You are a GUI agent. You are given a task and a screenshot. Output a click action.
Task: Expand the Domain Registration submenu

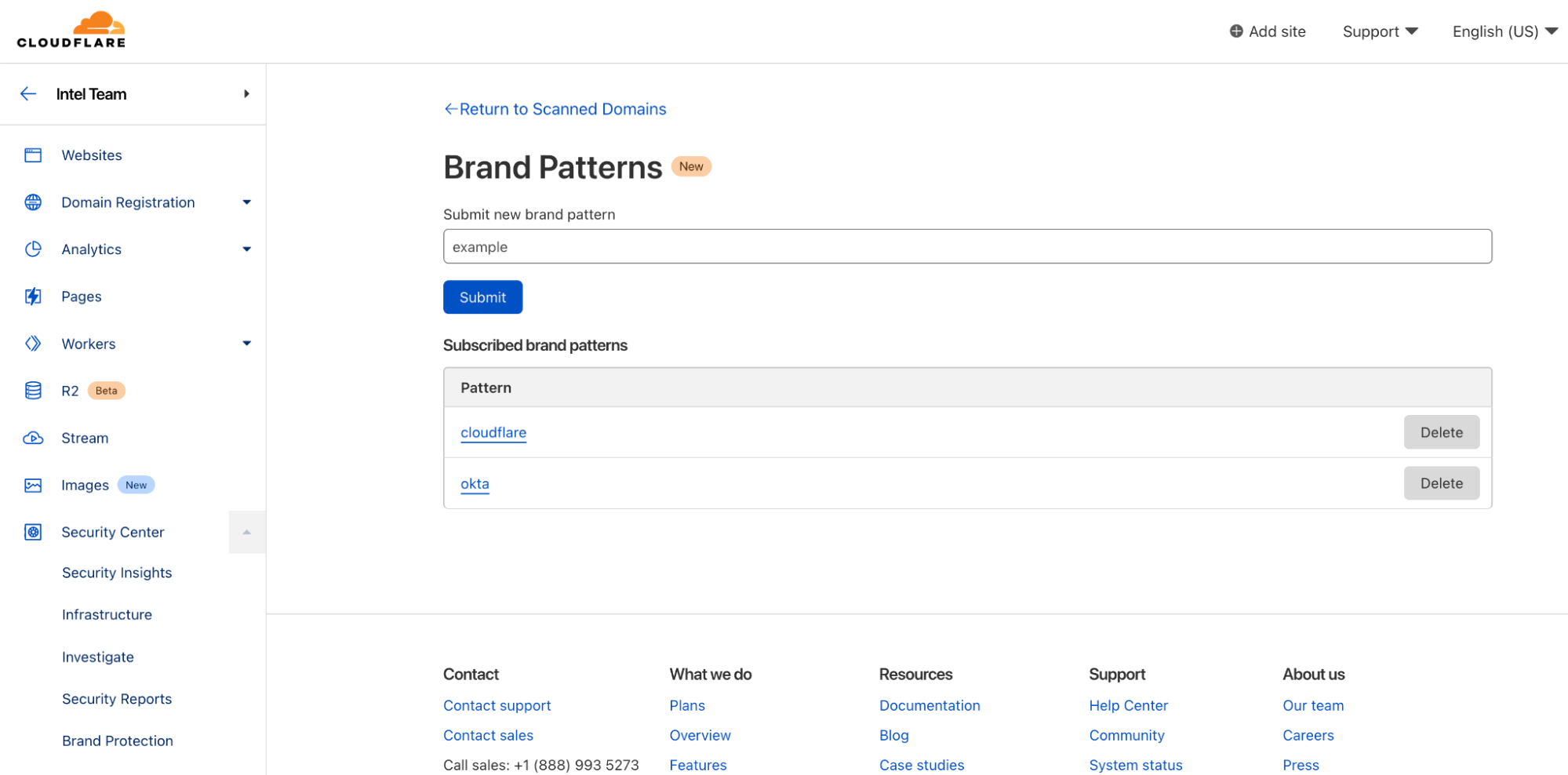(x=246, y=202)
